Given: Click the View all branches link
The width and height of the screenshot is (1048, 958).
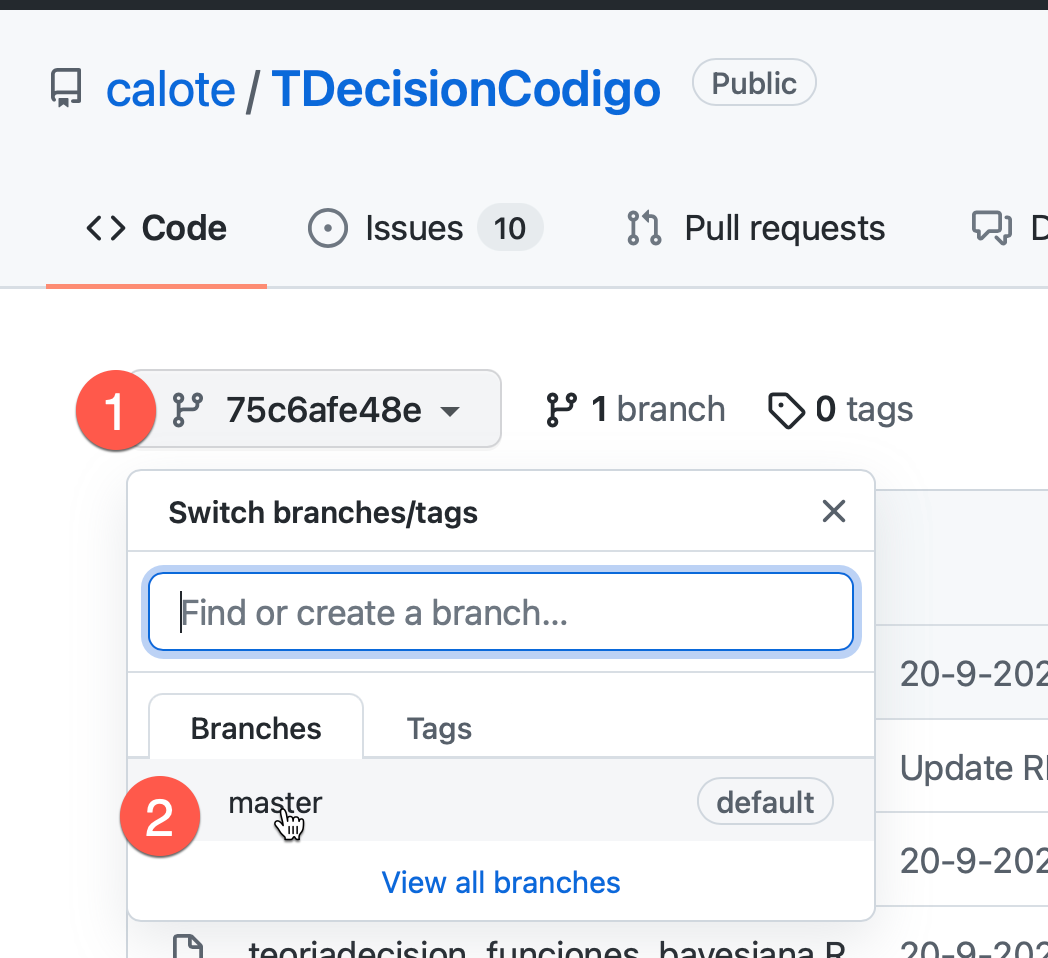Looking at the screenshot, I should point(501,882).
